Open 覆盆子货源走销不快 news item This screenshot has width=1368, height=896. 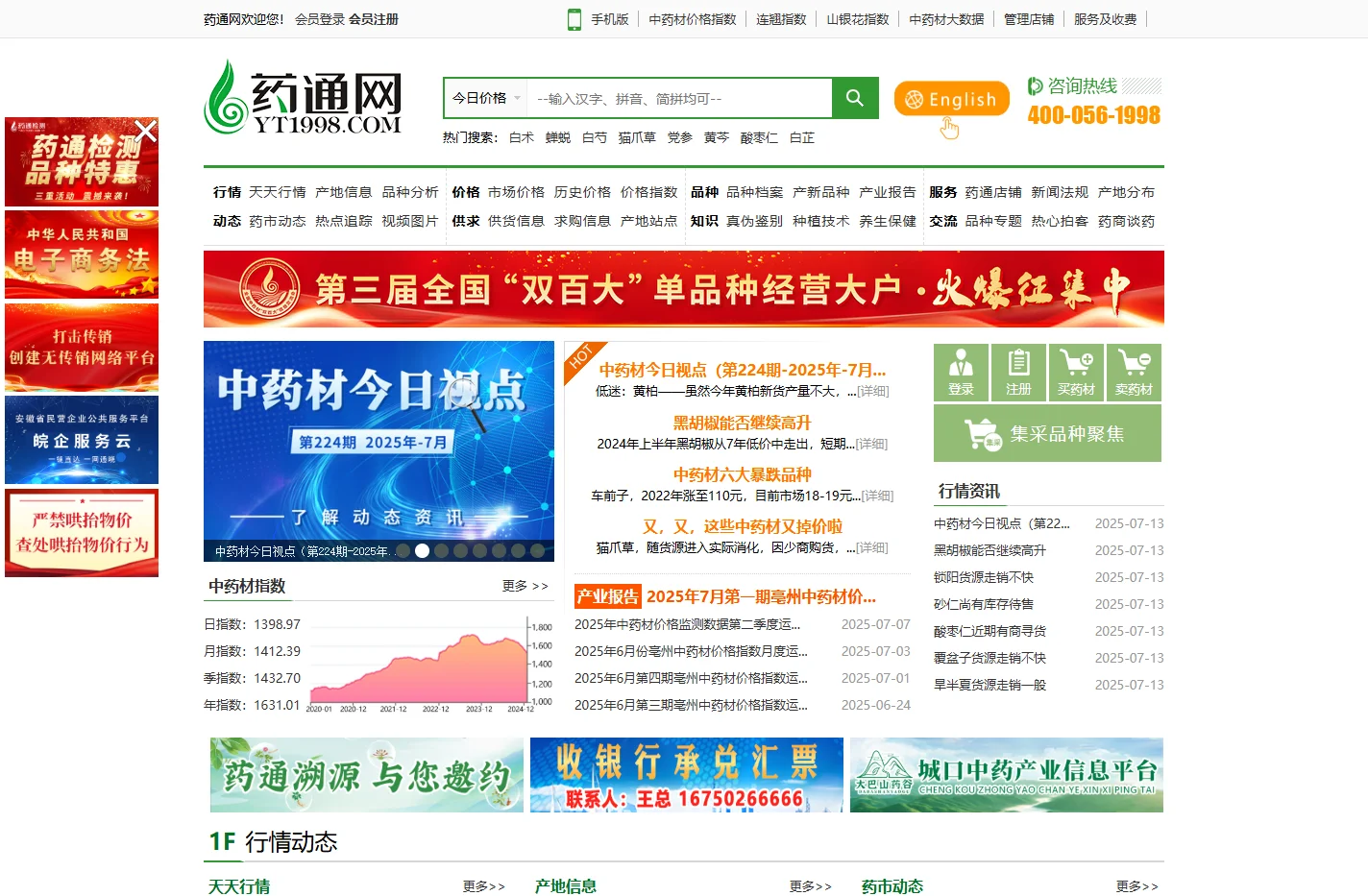(x=989, y=658)
